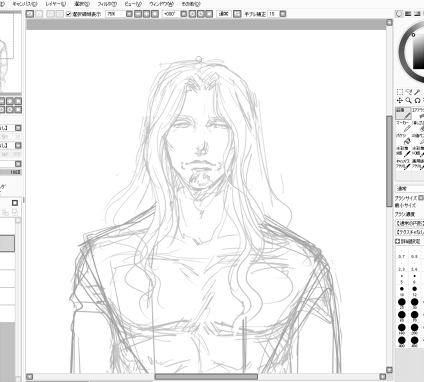The width and height of the screenshot is (424, 382).
Task: Pick the 5 brush size preset
Action: tap(401, 278)
